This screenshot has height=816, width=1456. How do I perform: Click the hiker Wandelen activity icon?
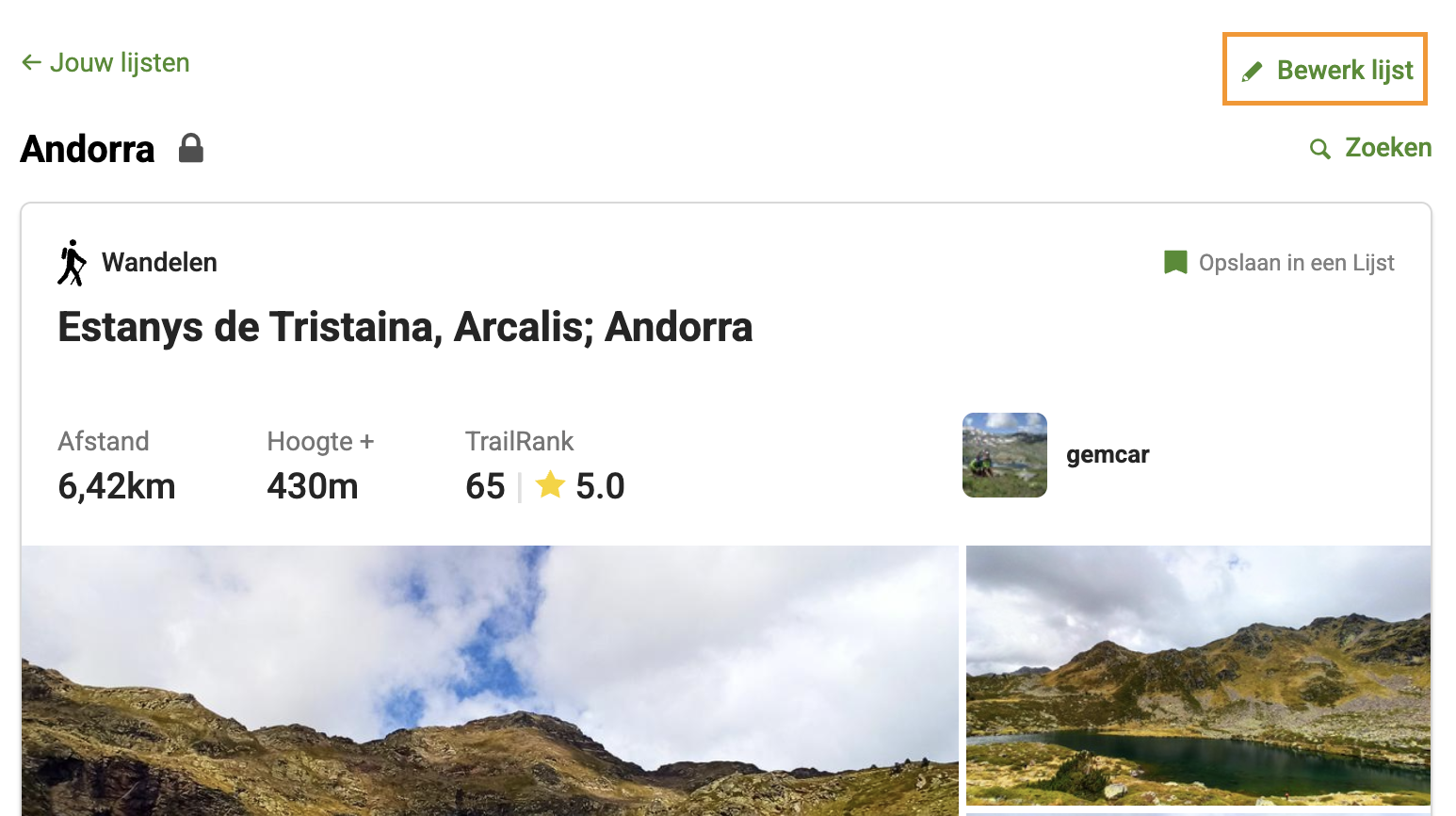(x=72, y=263)
